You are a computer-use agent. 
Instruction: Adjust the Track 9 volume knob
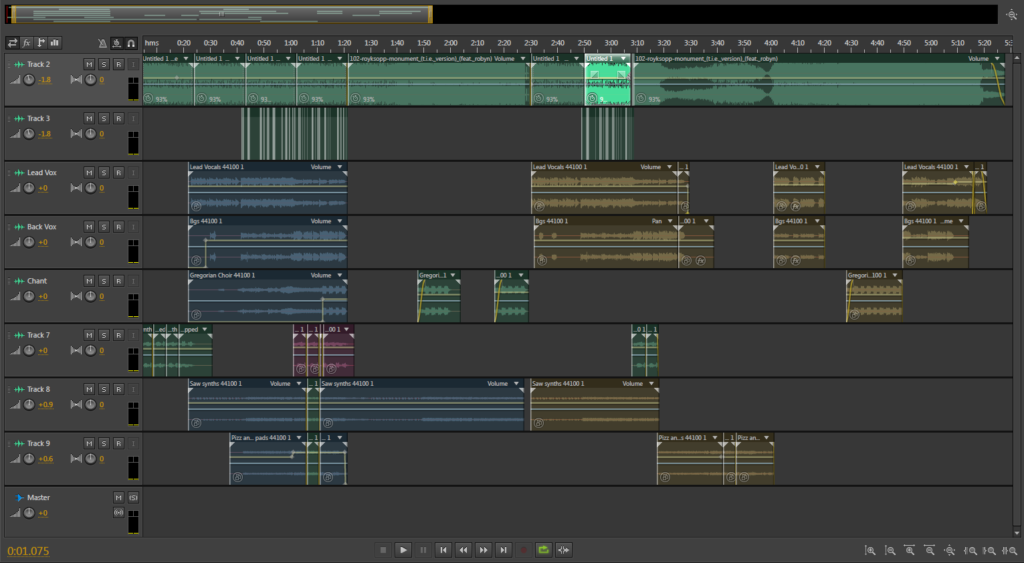tap(28, 459)
